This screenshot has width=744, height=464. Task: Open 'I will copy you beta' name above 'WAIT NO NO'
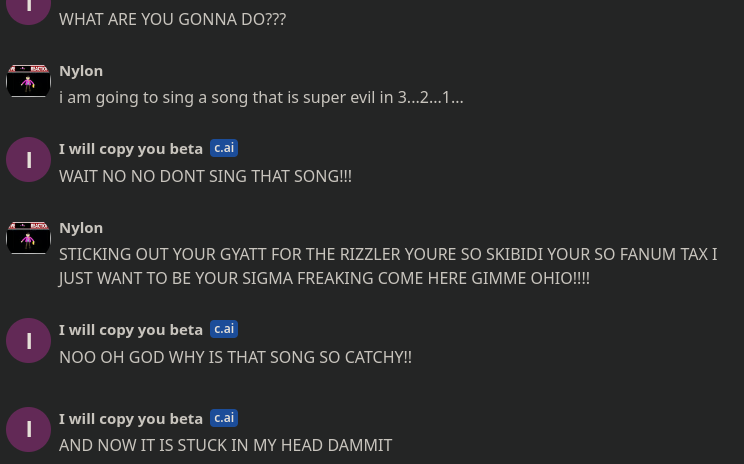(131, 149)
